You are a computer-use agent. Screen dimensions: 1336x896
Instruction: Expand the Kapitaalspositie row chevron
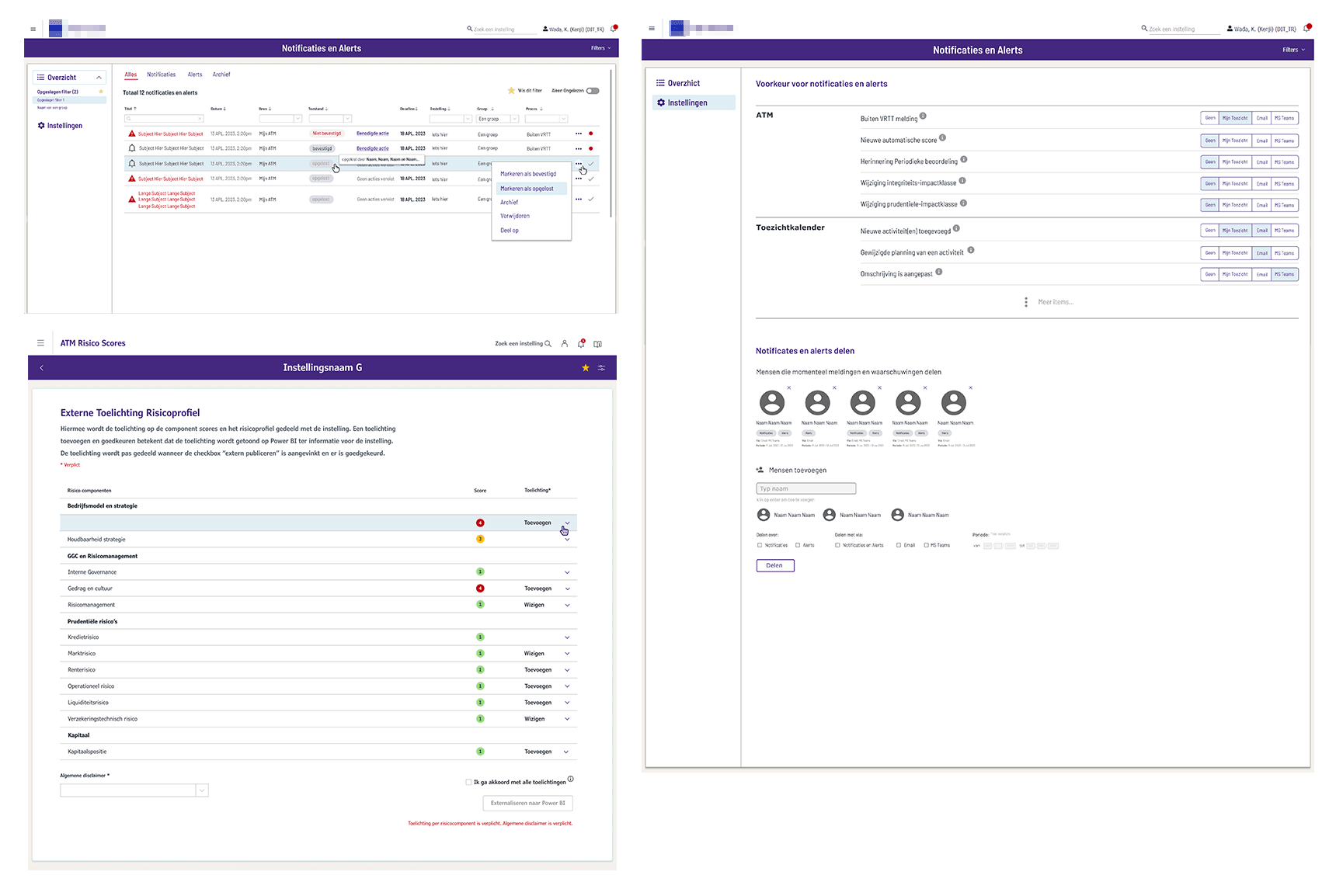(x=566, y=752)
